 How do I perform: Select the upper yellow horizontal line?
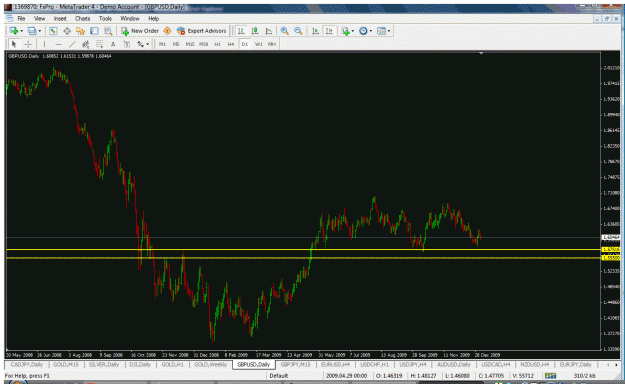[x=303, y=250]
